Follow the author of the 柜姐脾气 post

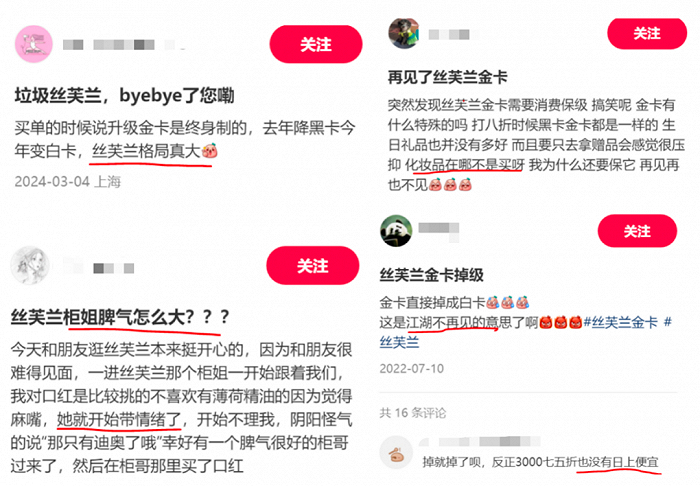coord(312,266)
